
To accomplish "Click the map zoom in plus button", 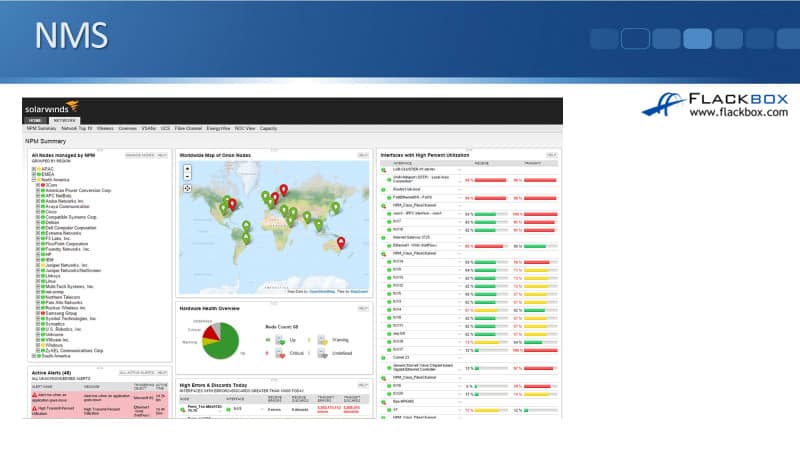I will pos(187,169).
